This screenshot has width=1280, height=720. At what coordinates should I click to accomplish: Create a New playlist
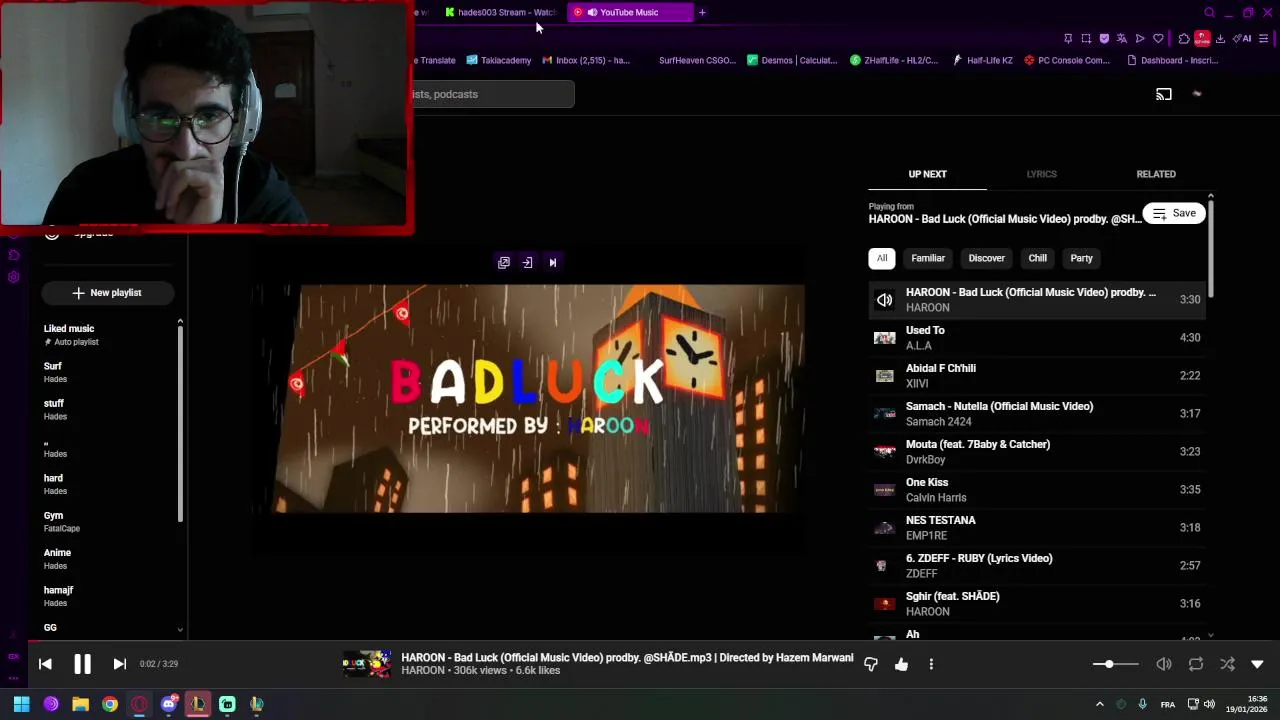[107, 293]
